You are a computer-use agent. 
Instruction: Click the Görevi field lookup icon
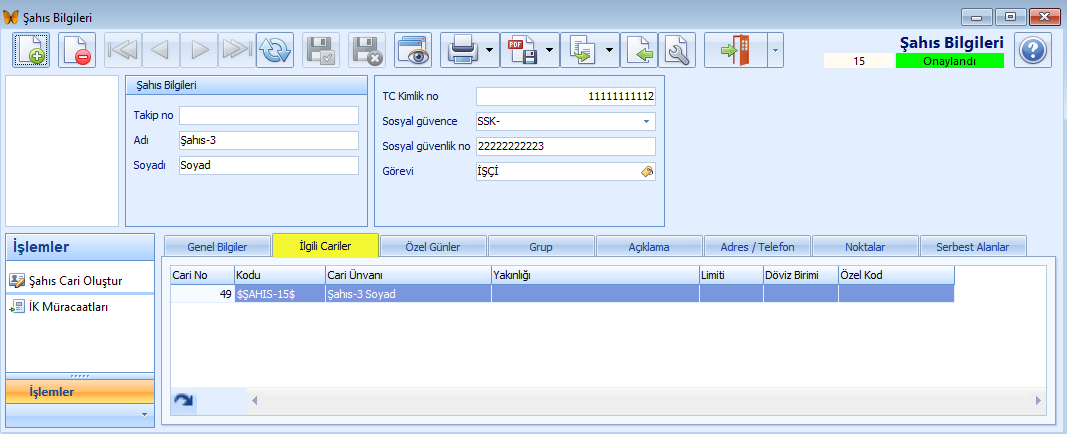coord(647,171)
